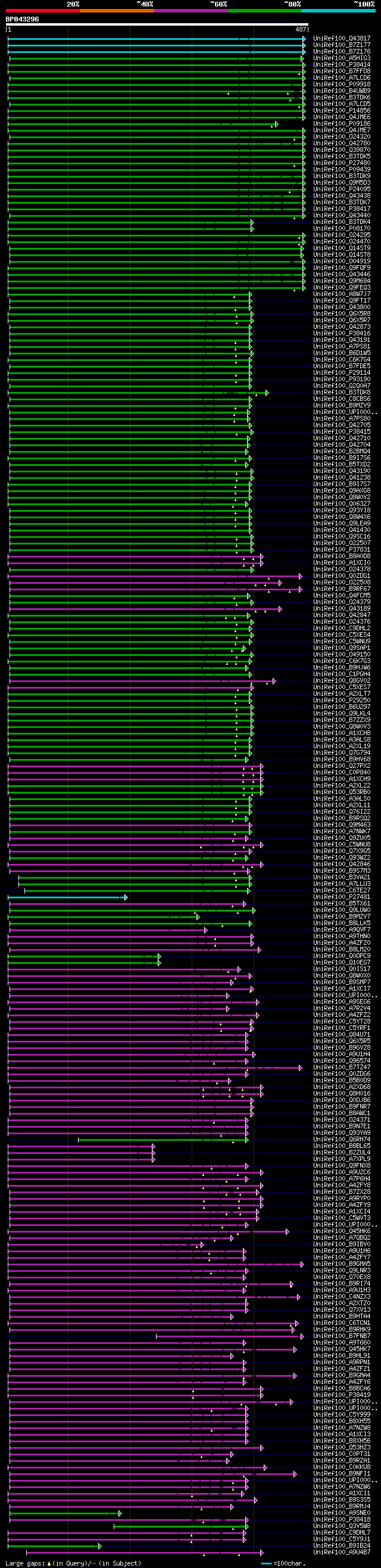Select hit label UniRef100_Q0ZDG1
The image size is (381, 1568).
click(342, 576)
